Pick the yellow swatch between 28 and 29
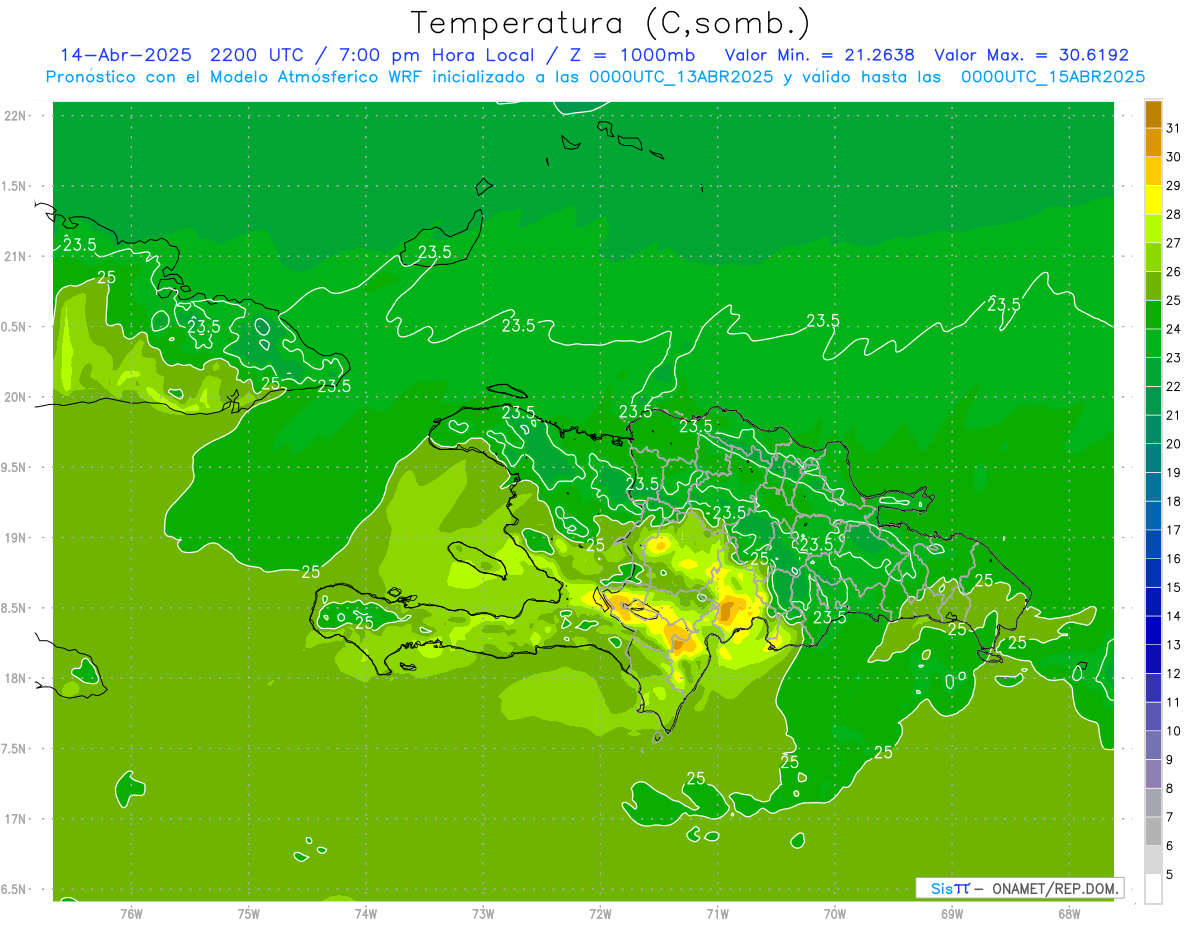The height and width of the screenshot is (927, 1200). pyautogui.click(x=1154, y=200)
